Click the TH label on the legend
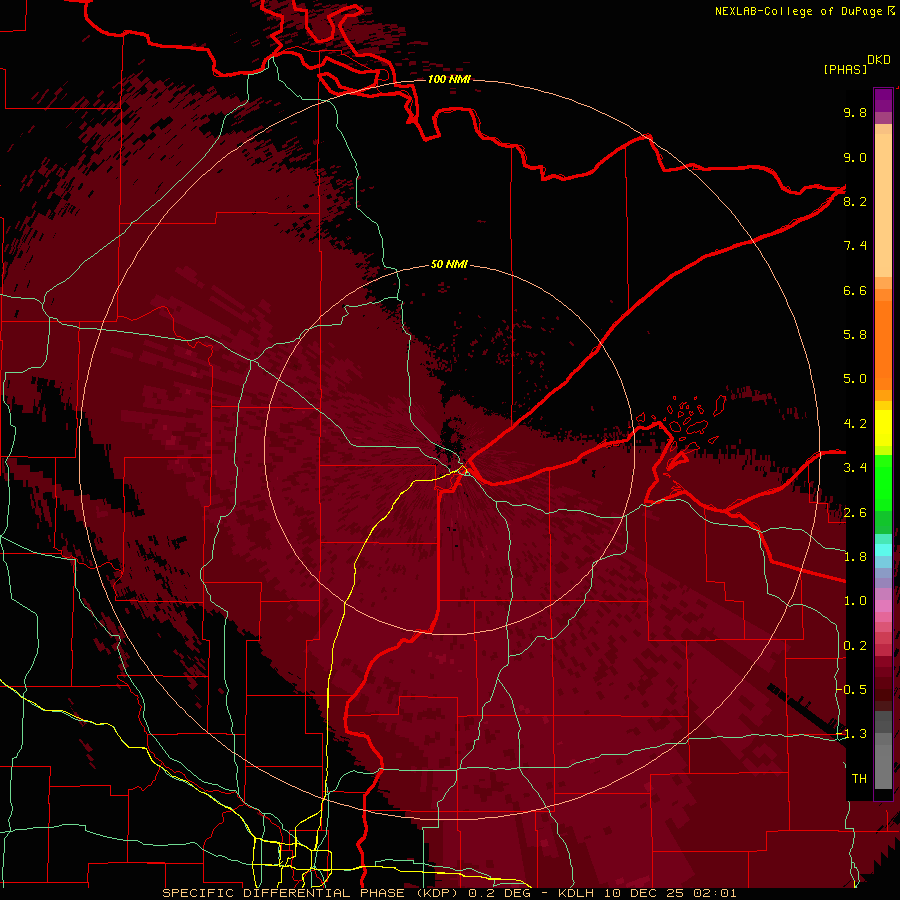This screenshot has width=900, height=900. pos(859,779)
